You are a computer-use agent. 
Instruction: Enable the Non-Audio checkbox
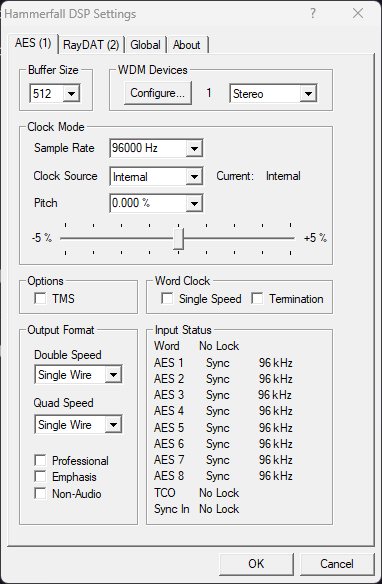point(40,493)
